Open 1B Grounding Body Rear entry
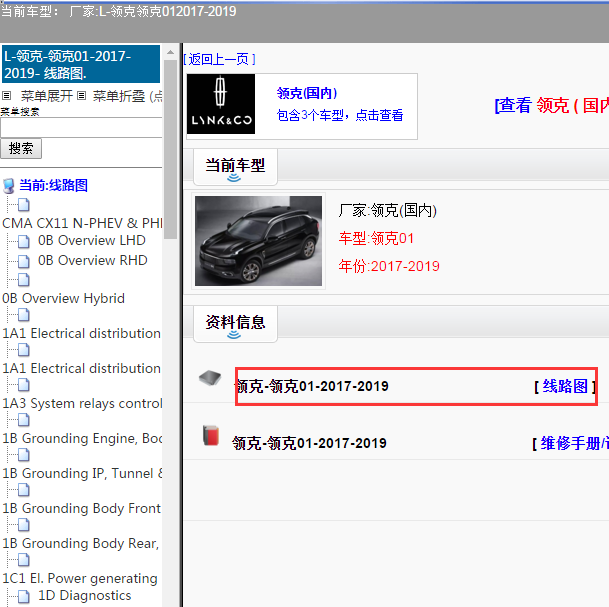Screen dimensions: 609x607 pos(80,543)
